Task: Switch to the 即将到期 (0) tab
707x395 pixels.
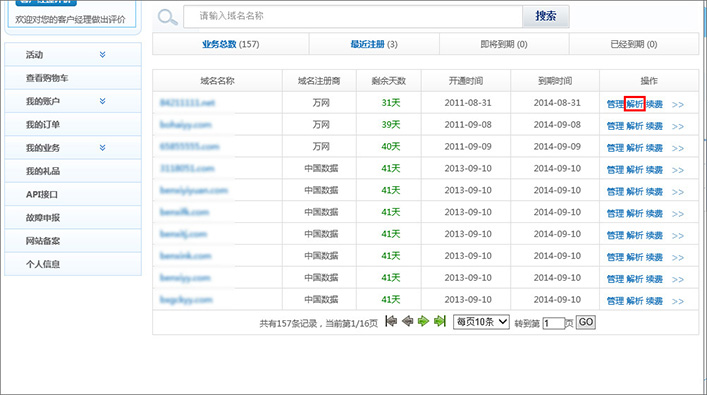Action: click(x=504, y=44)
